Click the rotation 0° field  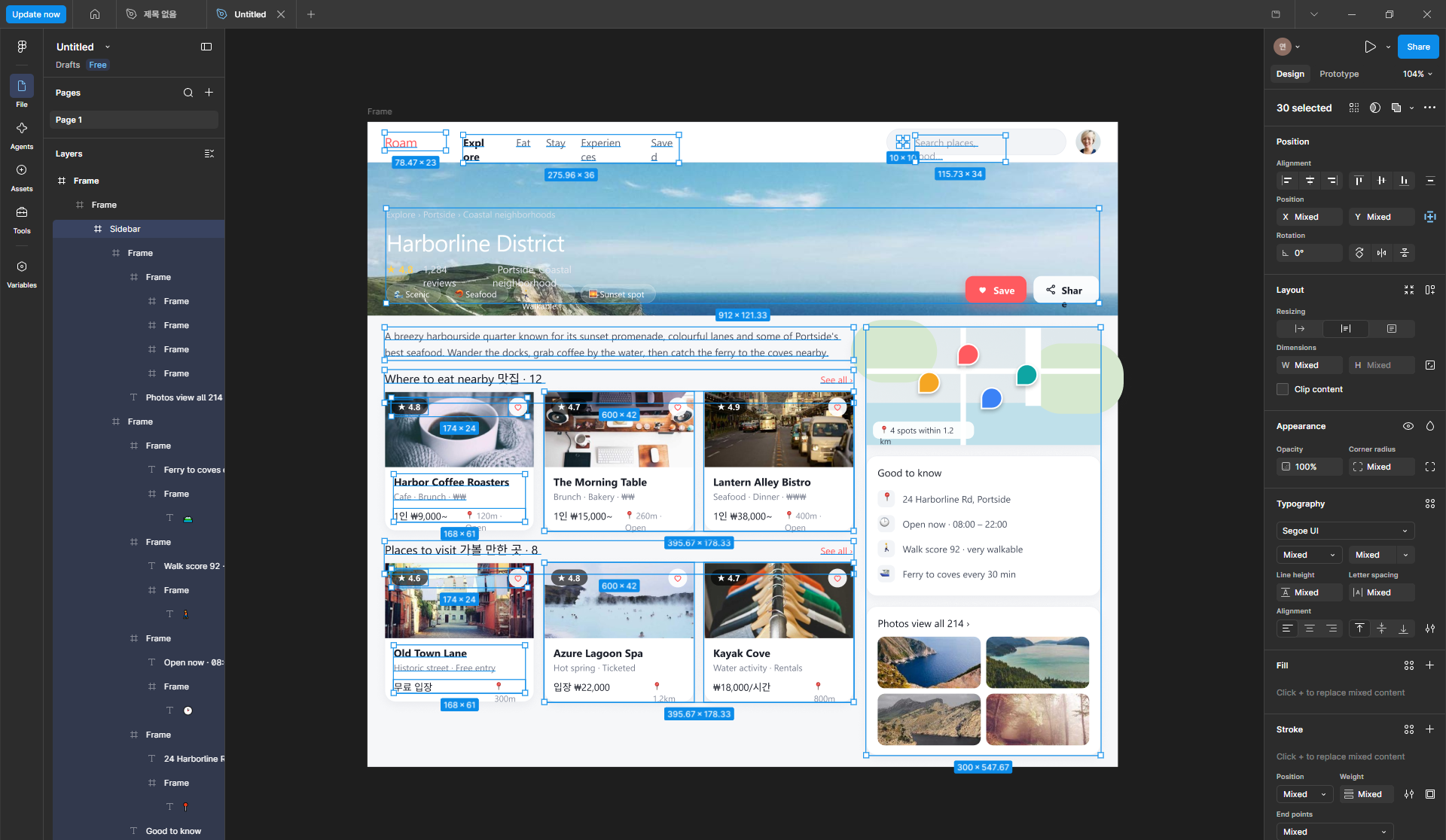[1309, 253]
